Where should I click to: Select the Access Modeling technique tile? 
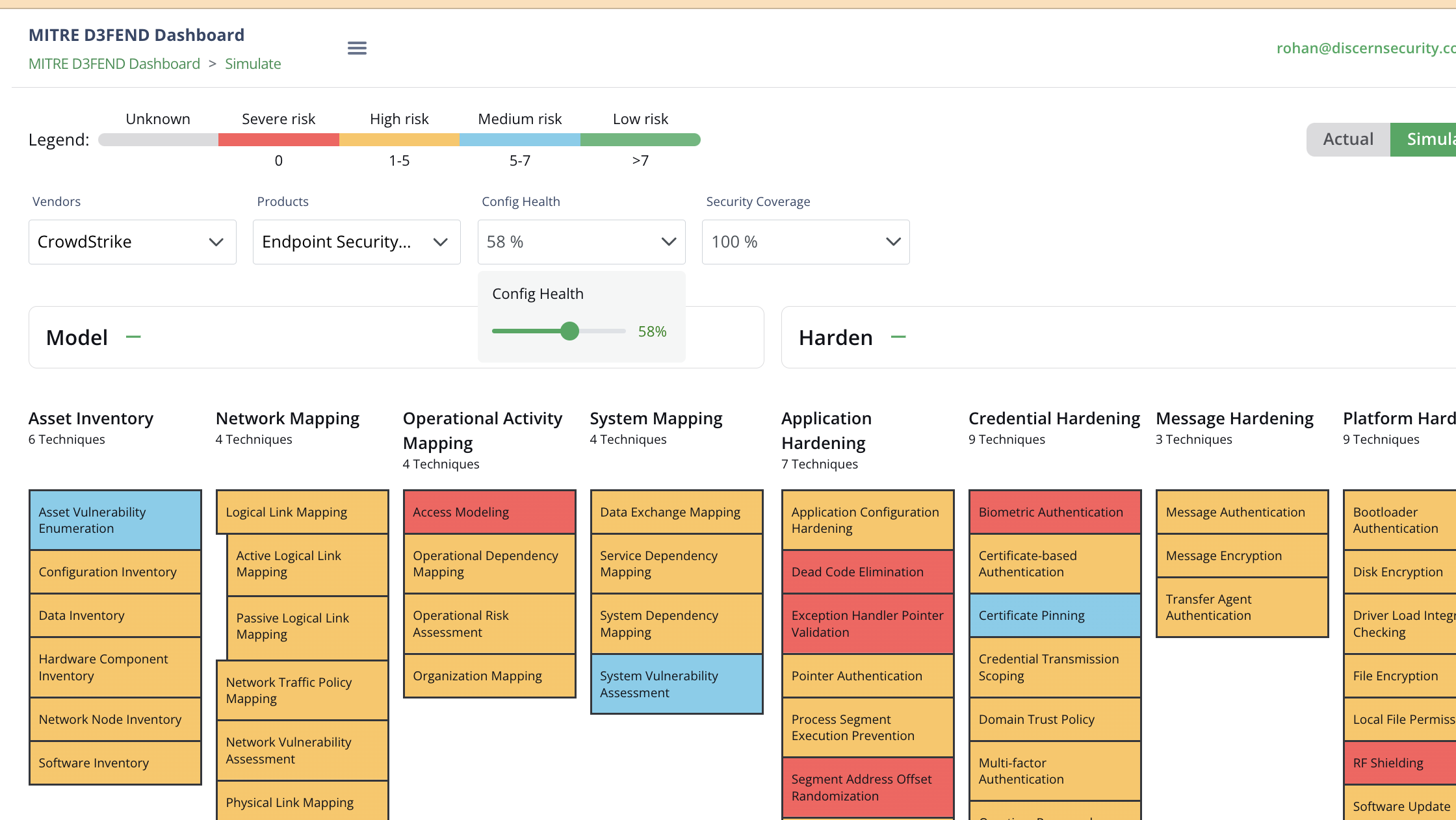click(x=489, y=512)
